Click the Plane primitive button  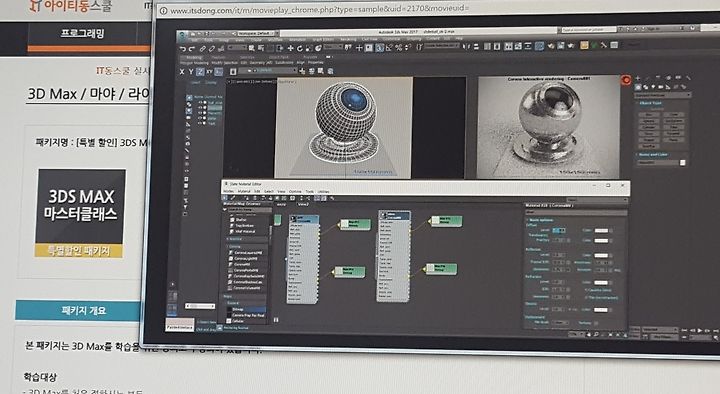[674, 140]
